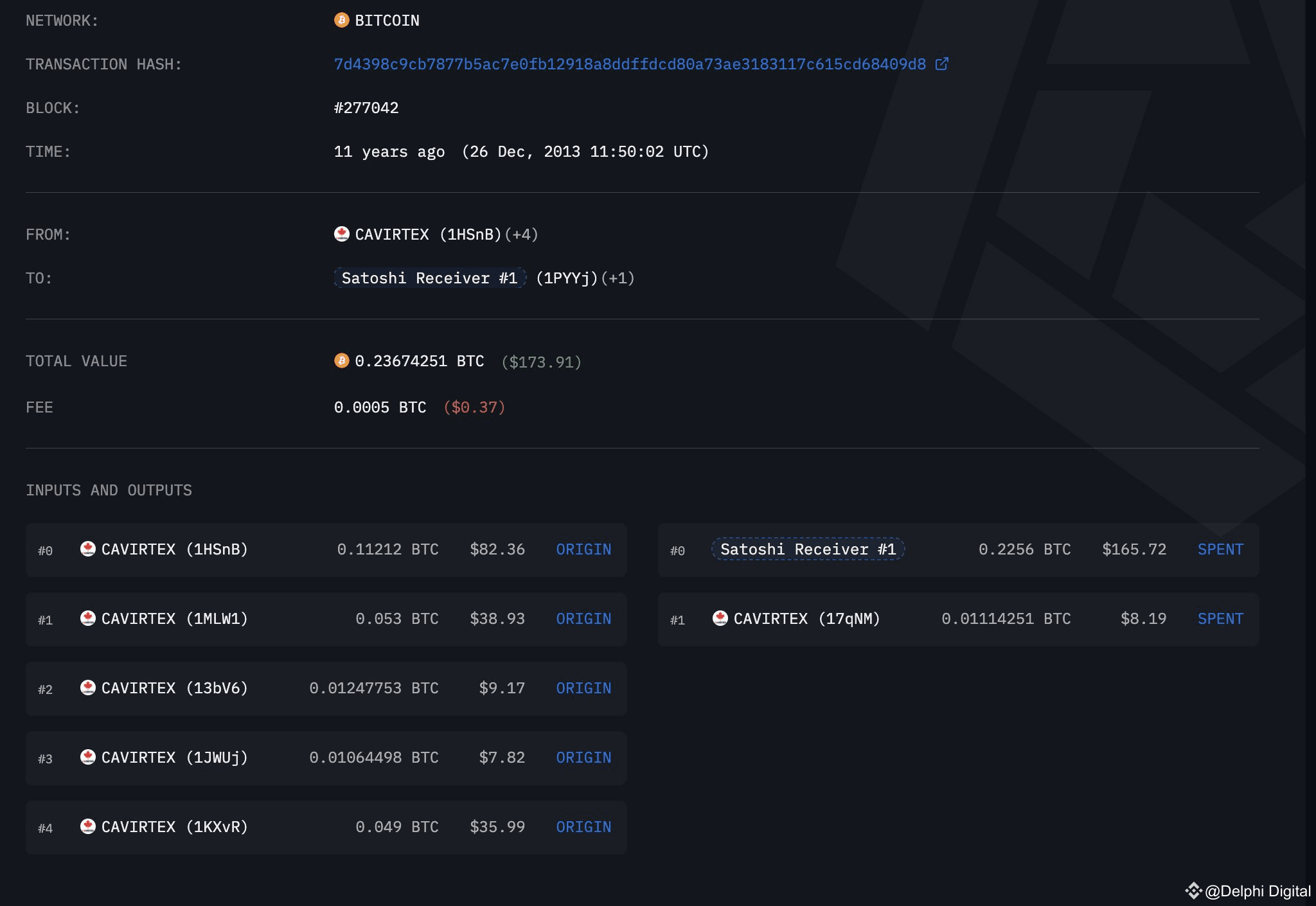Open ORIGIN link for CAVIRTEX (1HSnB)
The image size is (1316, 906).
(x=583, y=549)
